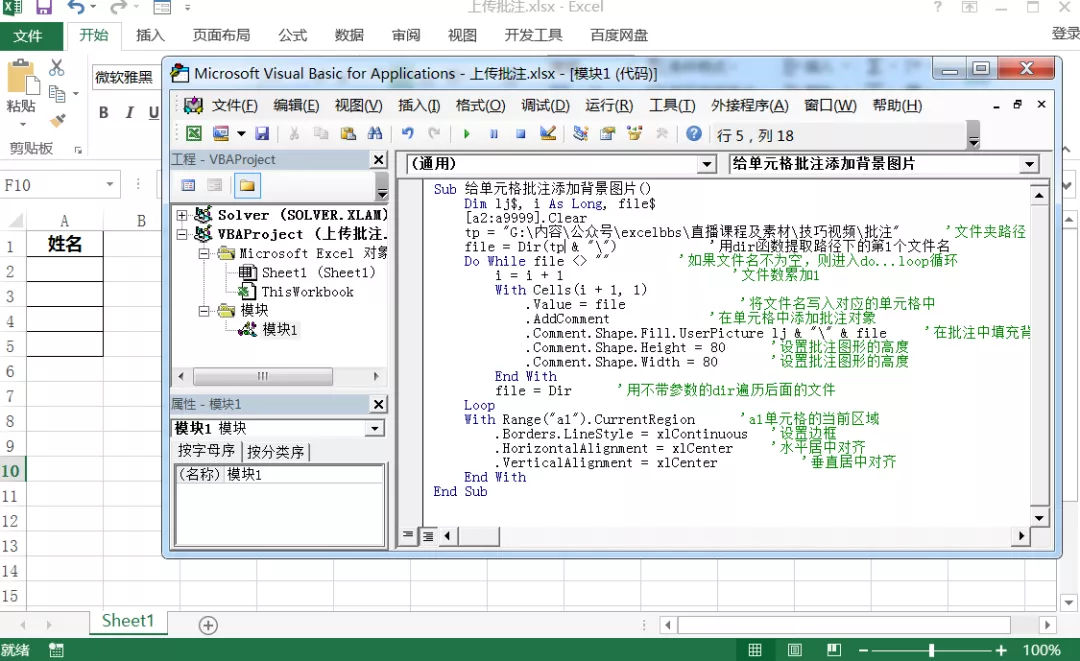This screenshot has width=1080, height=661.
Task: Copy code using VBA toolbar copy icon
Action: pyautogui.click(x=321, y=134)
